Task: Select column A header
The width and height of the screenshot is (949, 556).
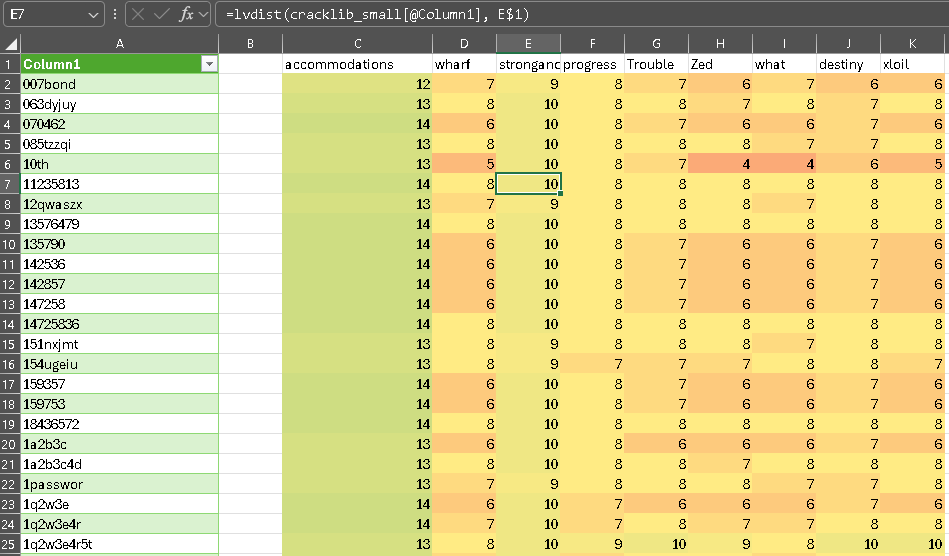Action: click(120, 44)
